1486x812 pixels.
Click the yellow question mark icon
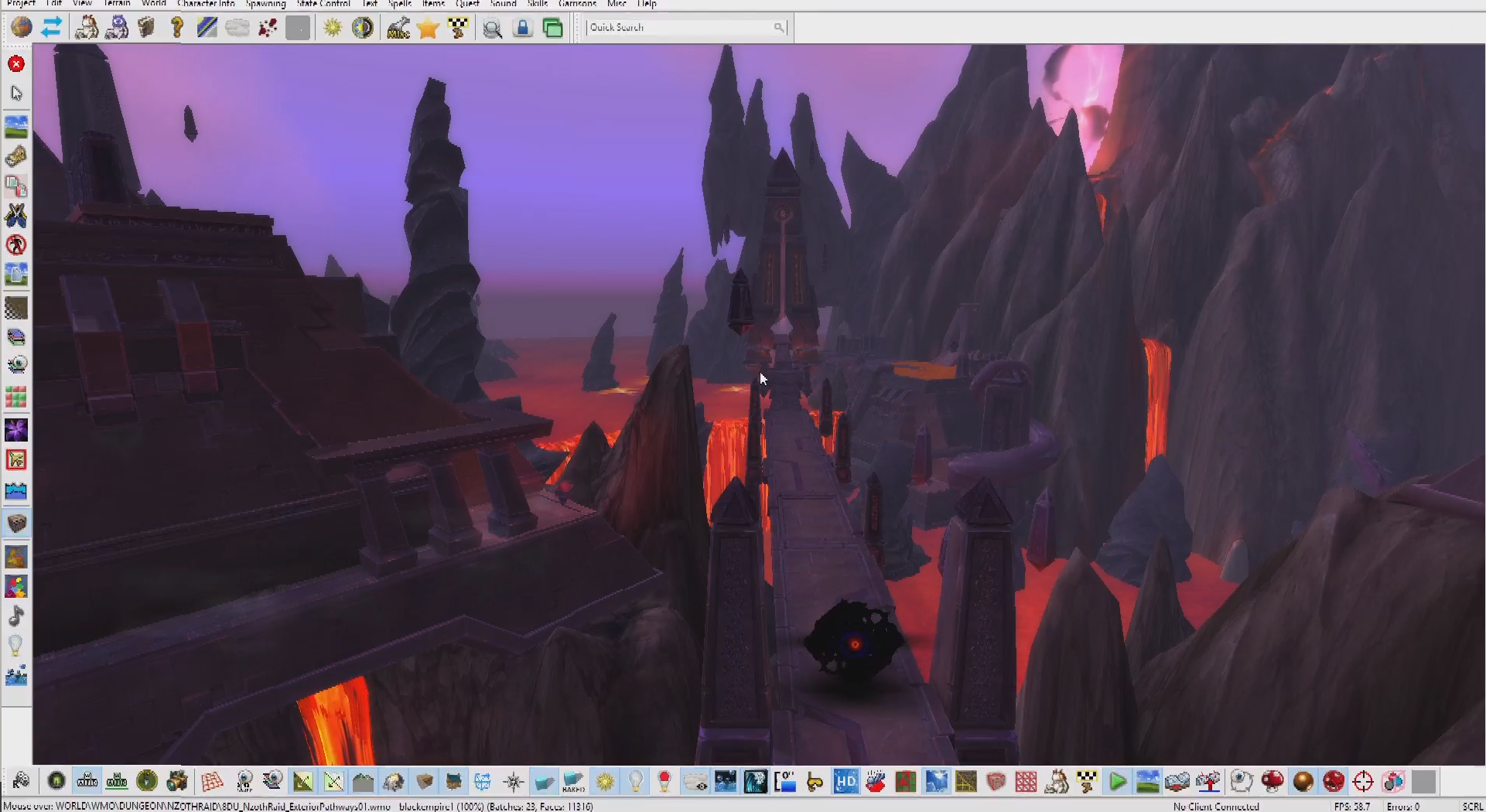point(177,28)
